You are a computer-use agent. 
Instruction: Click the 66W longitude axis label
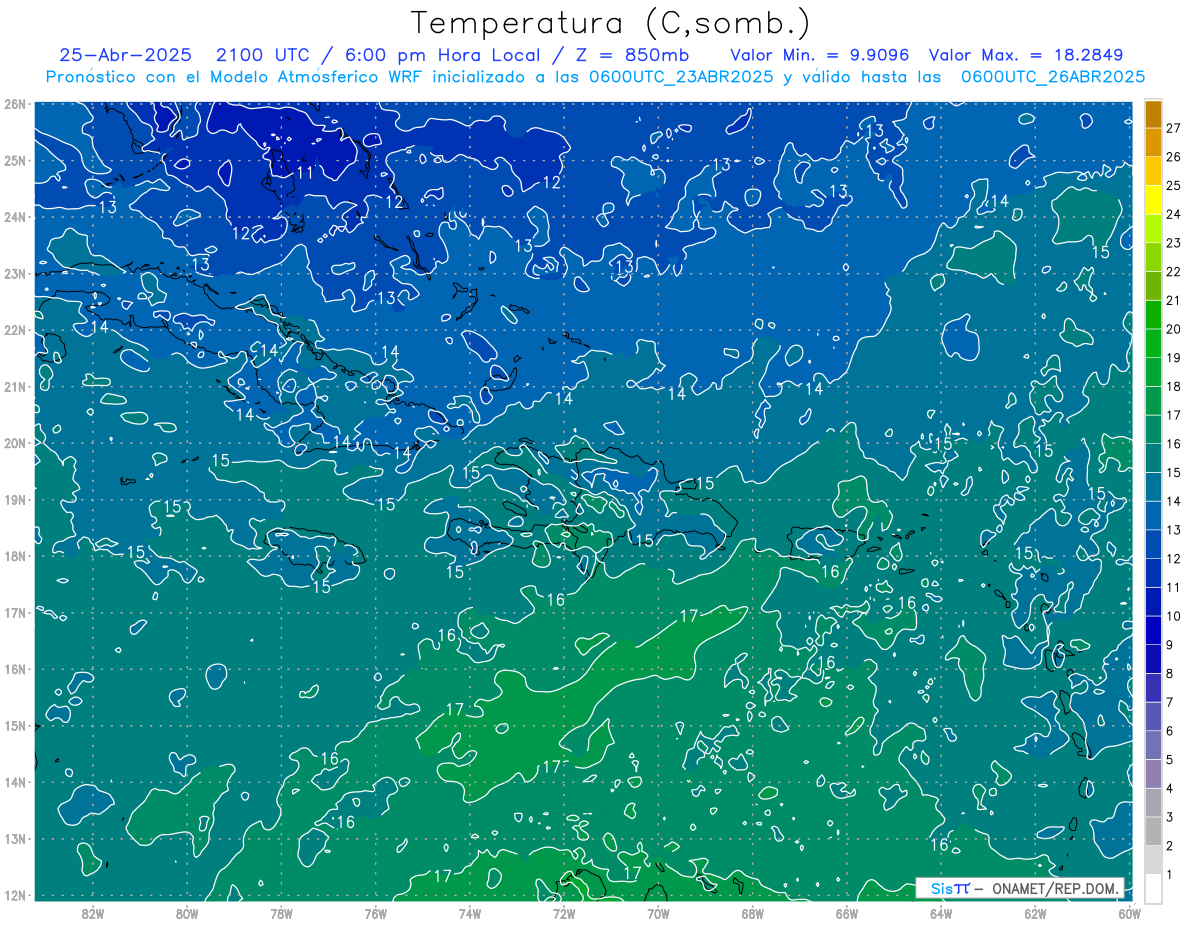click(847, 913)
